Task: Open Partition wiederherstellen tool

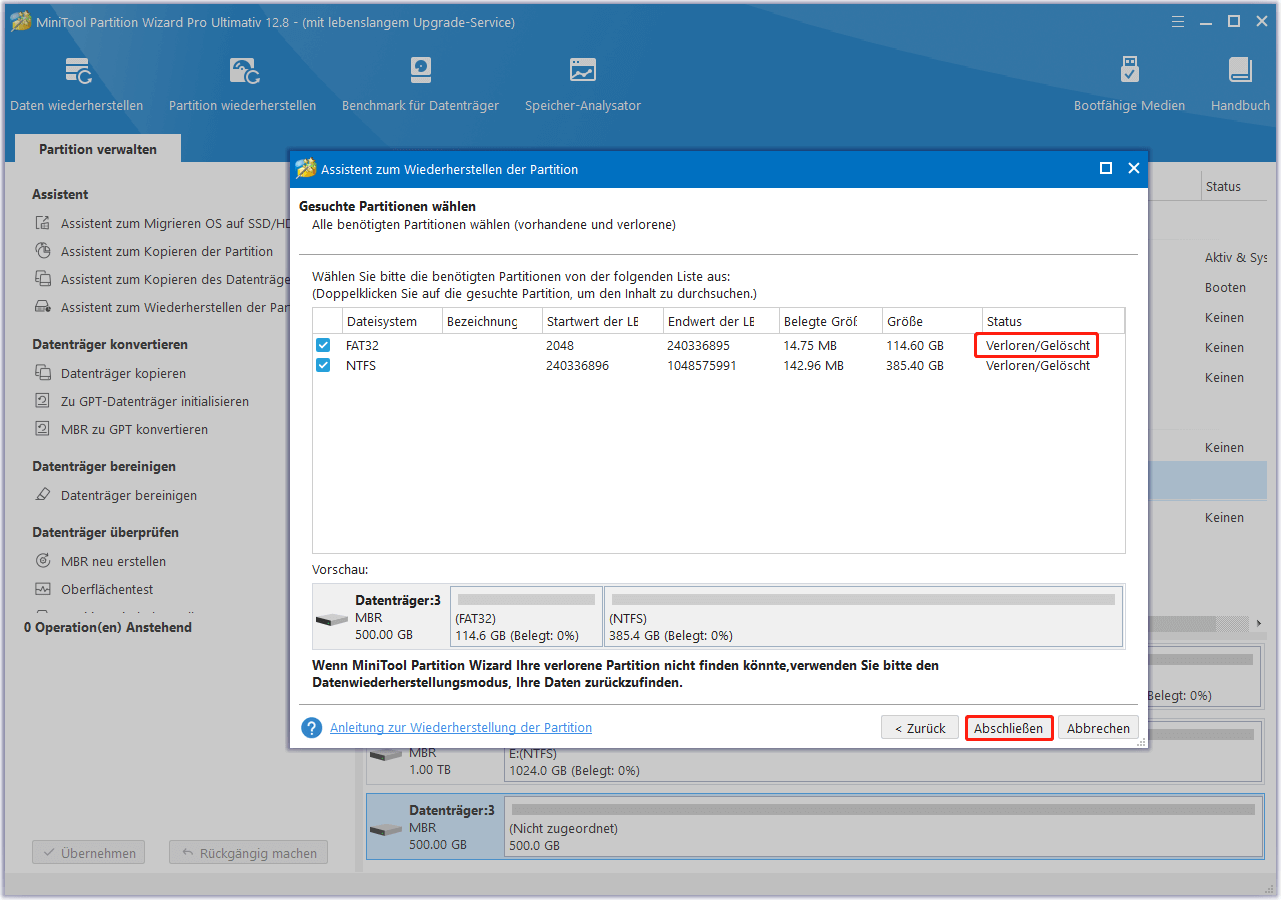Action: (x=242, y=84)
